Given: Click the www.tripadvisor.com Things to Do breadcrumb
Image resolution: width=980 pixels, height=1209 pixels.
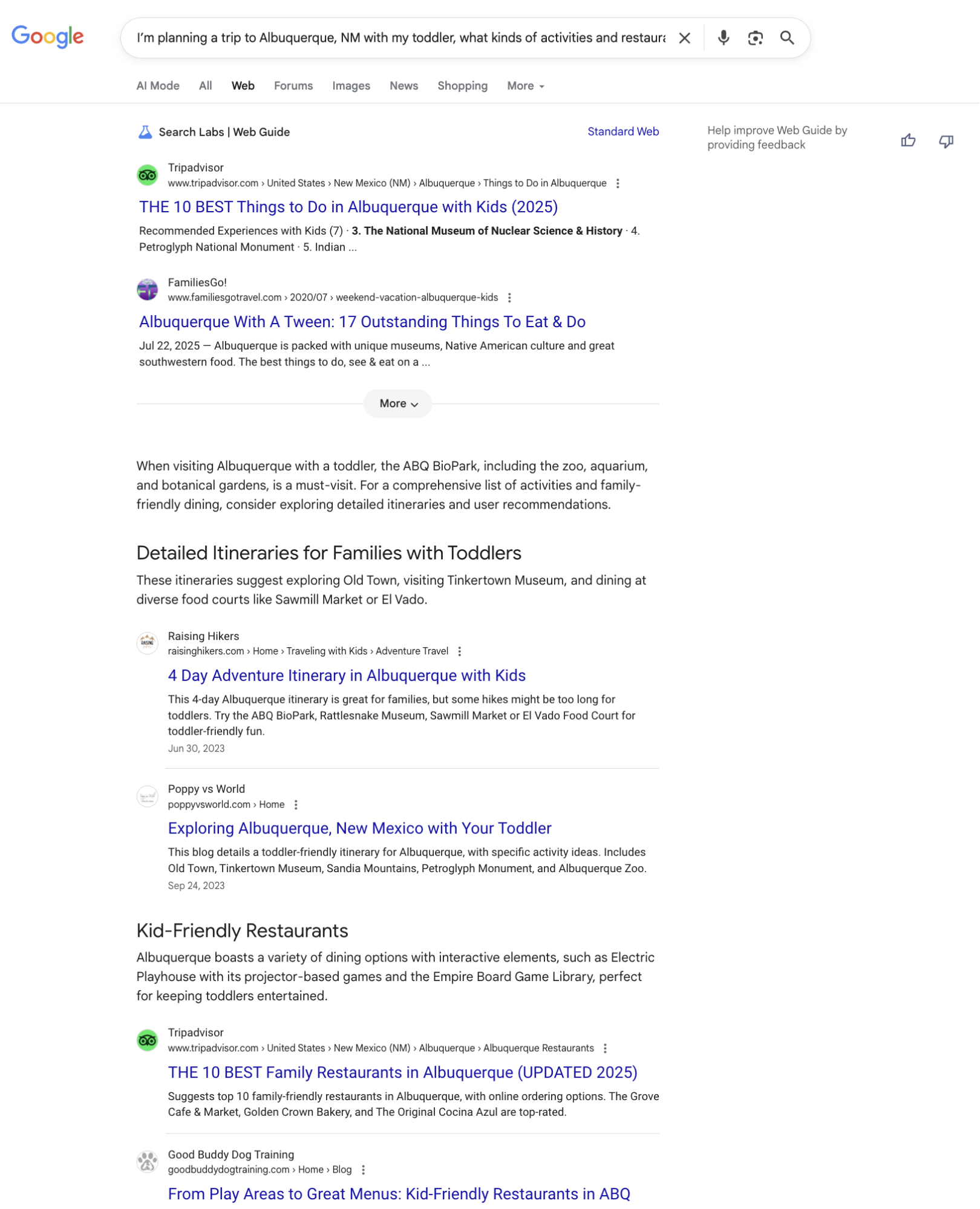Looking at the screenshot, I should 387,183.
